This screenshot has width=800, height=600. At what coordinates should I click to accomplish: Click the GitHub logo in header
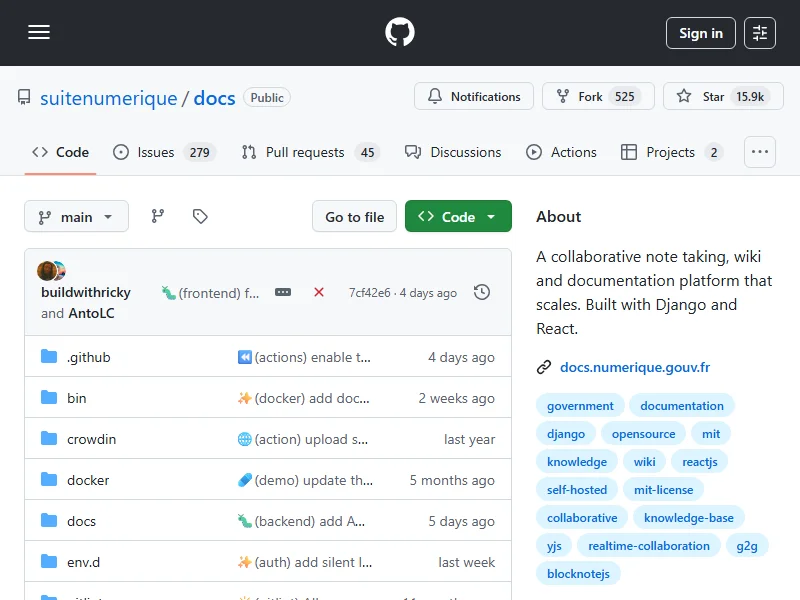400,33
